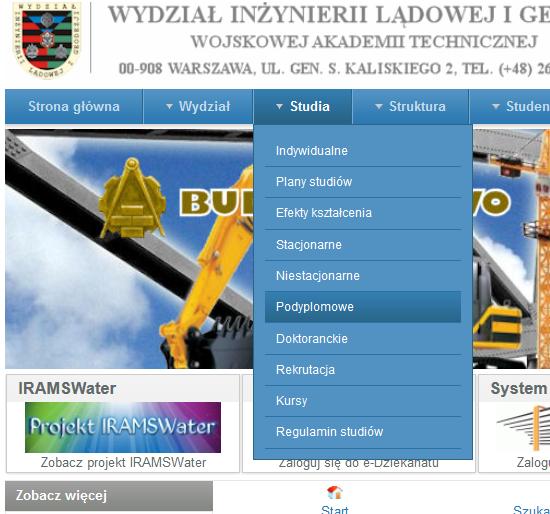
Task: Open the Strona główna menu item
Action: point(74,106)
